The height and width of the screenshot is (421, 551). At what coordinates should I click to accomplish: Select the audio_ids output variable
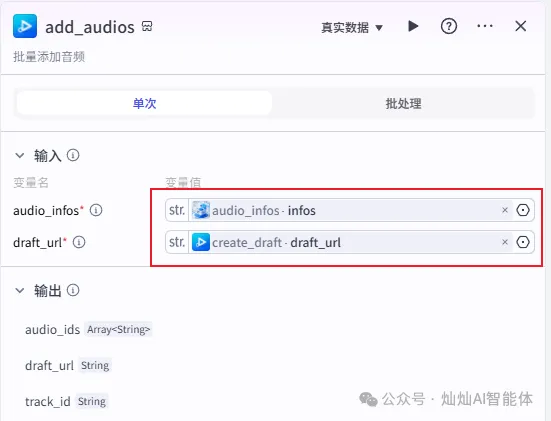pyautogui.click(x=53, y=330)
